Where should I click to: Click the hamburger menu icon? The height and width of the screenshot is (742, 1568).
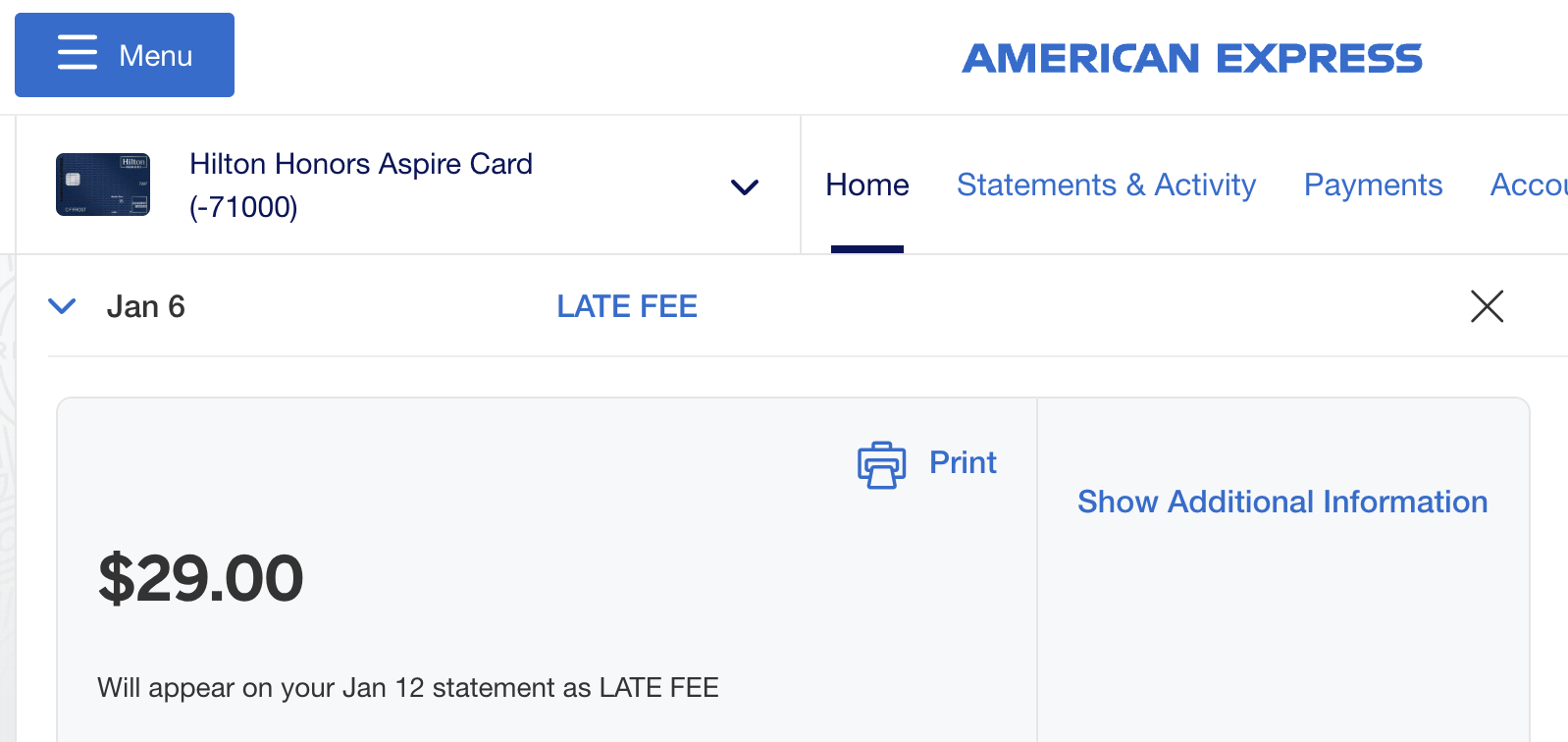[x=78, y=53]
